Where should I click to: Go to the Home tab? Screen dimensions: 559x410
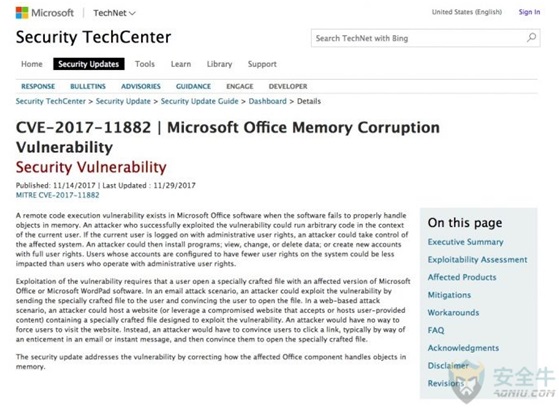(32, 64)
